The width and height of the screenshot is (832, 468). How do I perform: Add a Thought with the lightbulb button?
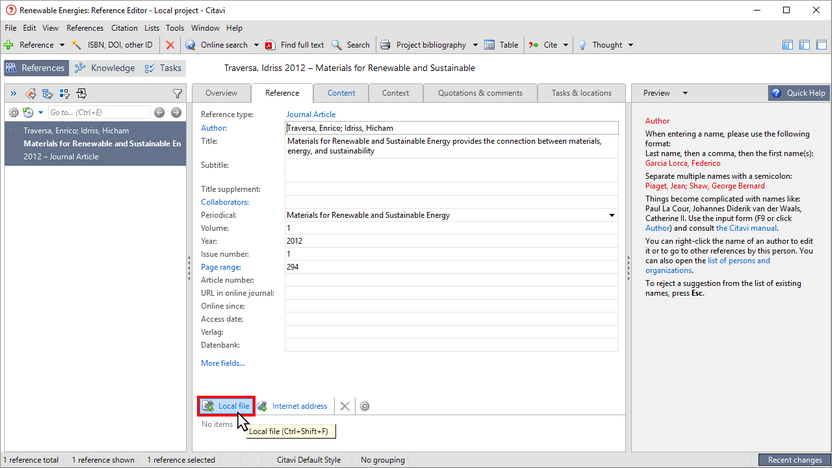pos(600,45)
